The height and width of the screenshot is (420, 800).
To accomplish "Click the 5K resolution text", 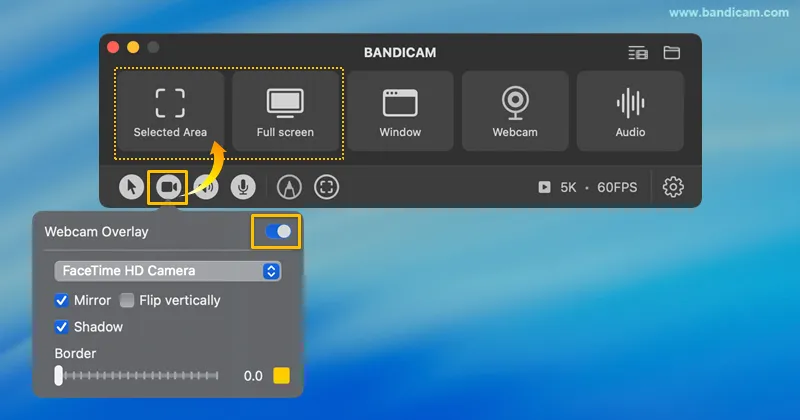I will [x=568, y=187].
